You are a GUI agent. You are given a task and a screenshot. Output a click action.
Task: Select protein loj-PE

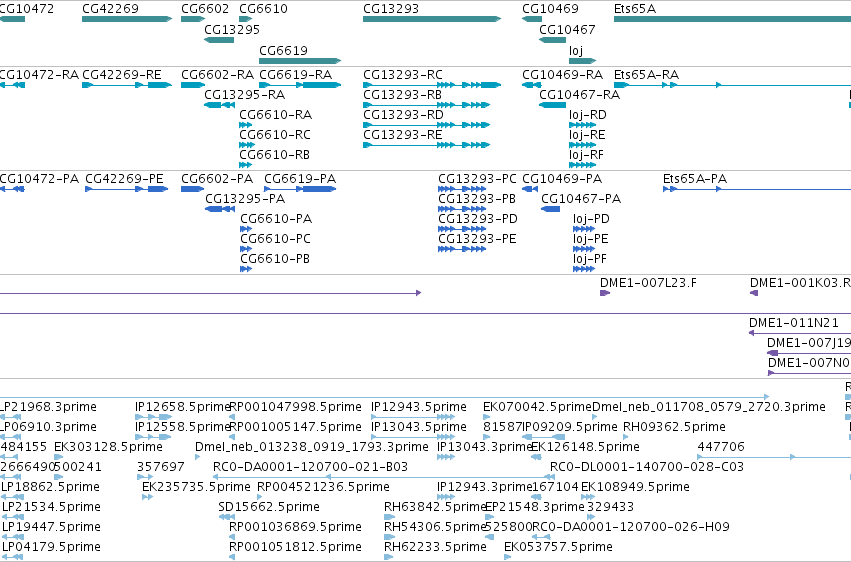[x=590, y=239]
